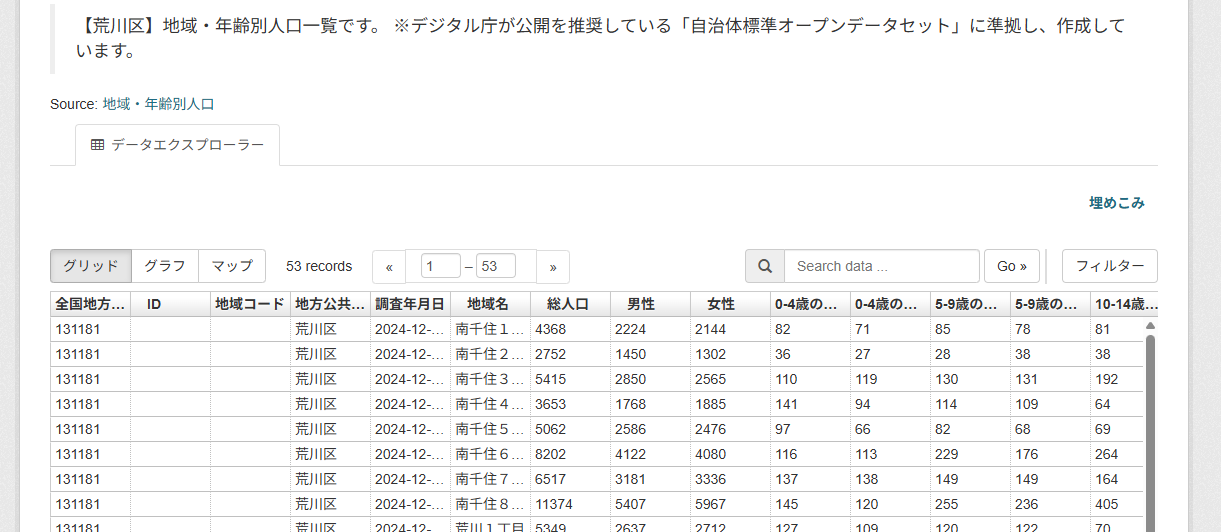Click the ending record number field

496,266
